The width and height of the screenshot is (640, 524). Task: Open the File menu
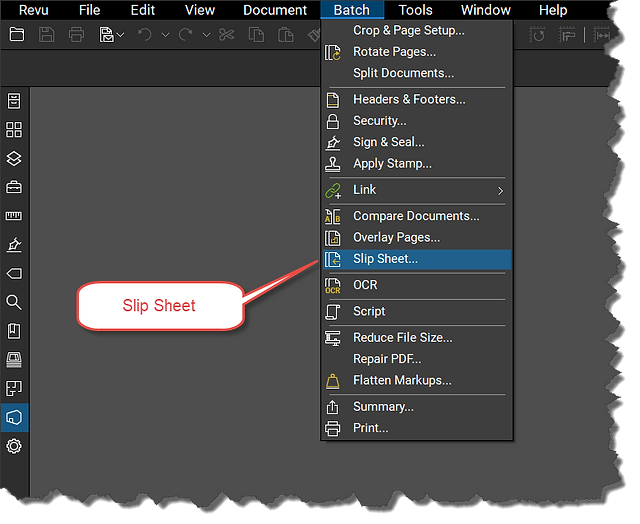[89, 10]
